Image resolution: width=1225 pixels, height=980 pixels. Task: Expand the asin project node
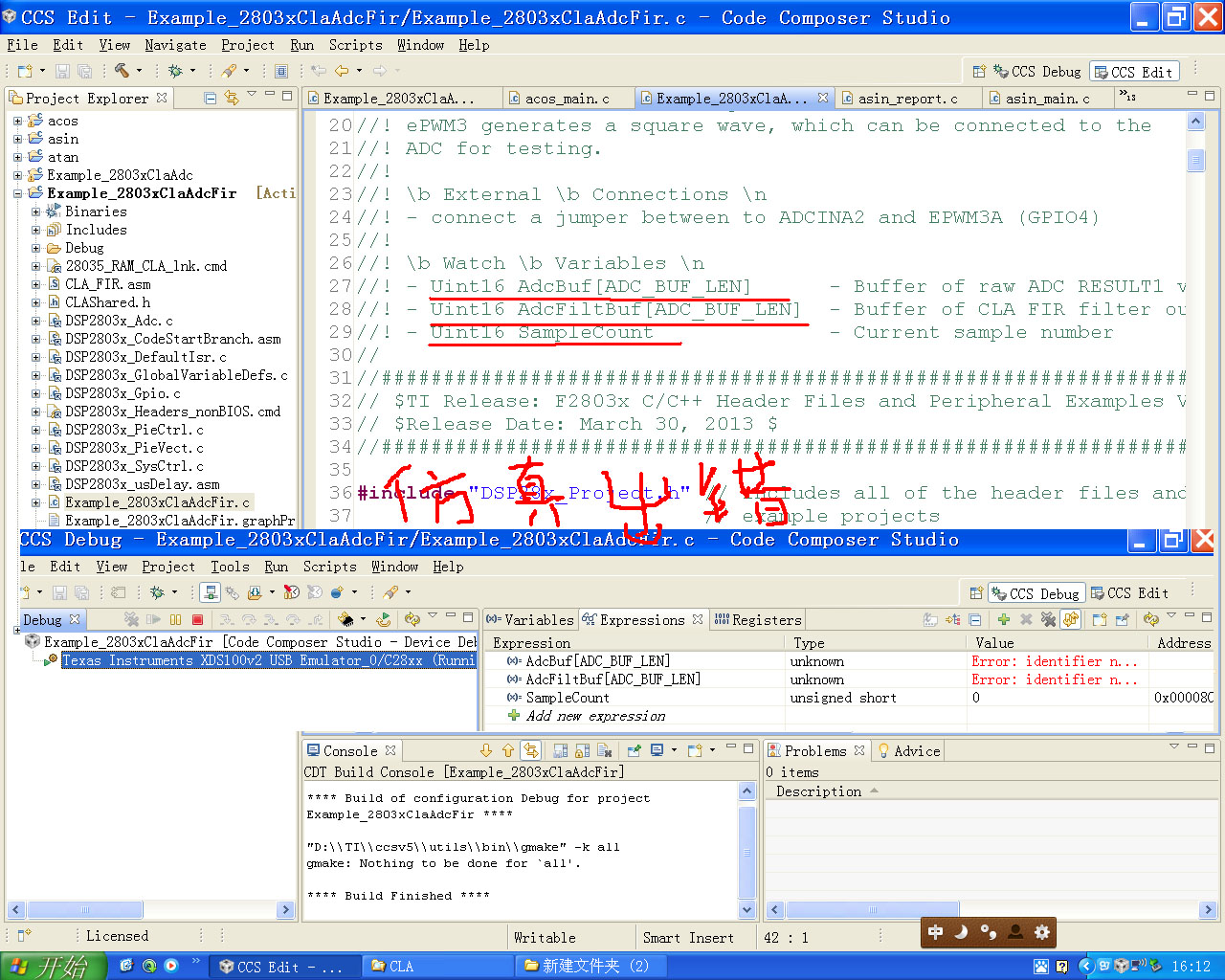pos(17,139)
